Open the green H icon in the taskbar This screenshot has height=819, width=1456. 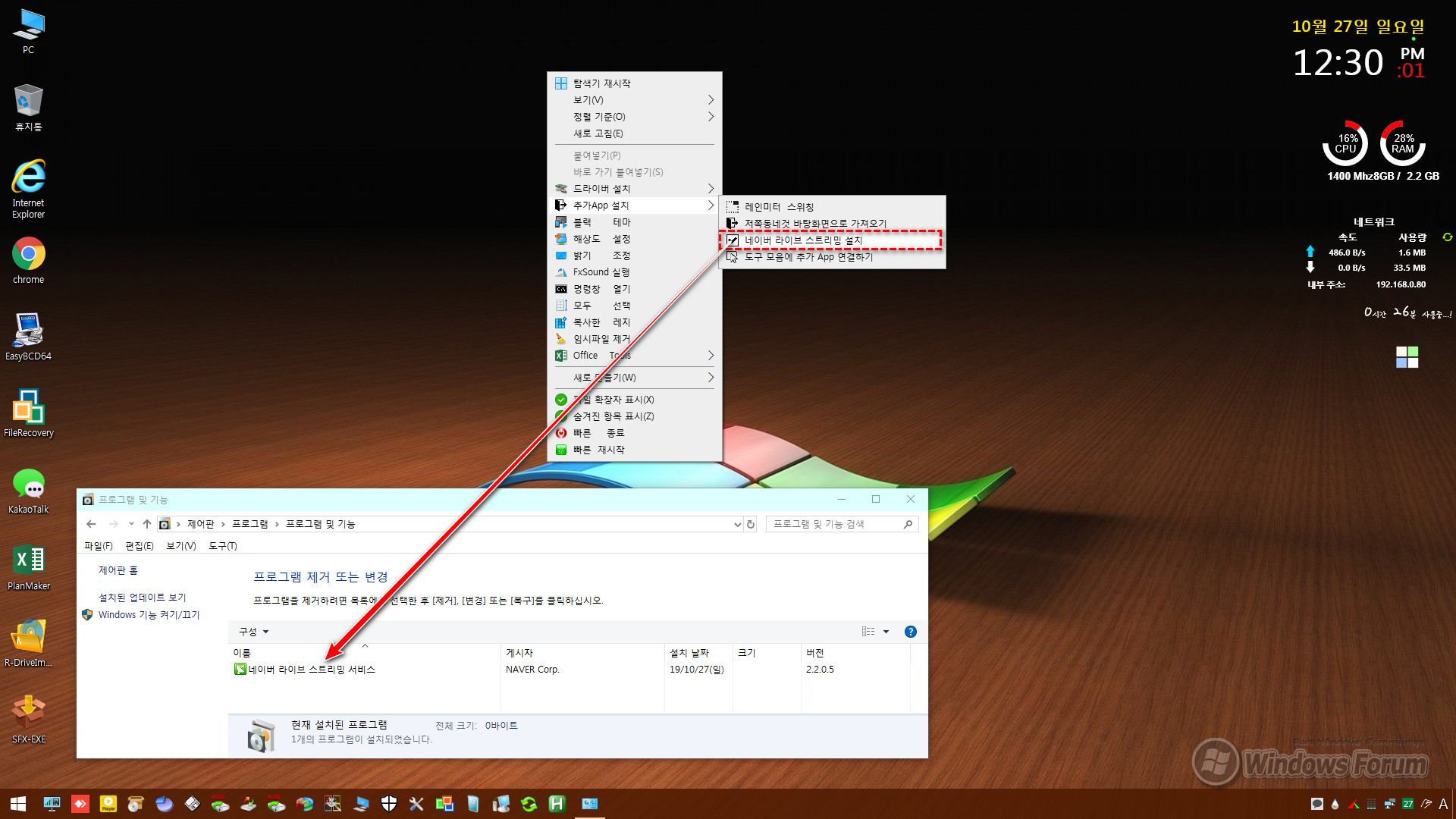click(x=557, y=804)
